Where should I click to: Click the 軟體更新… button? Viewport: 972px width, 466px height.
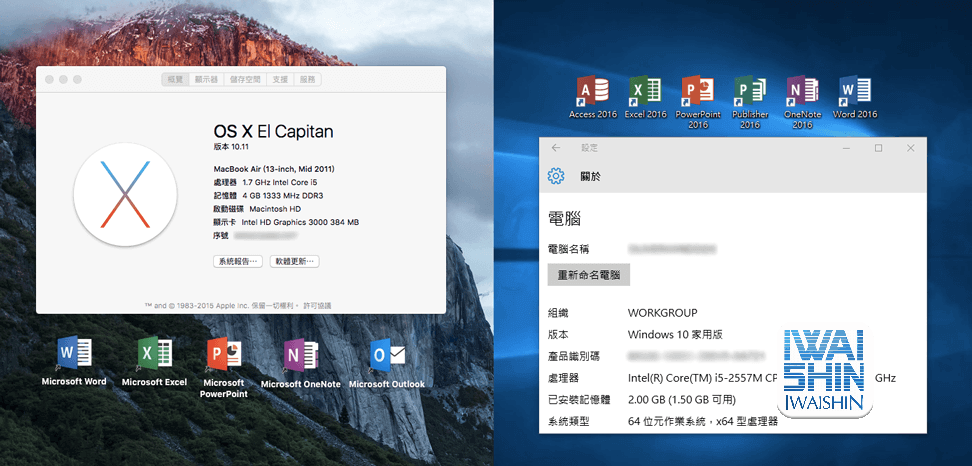[x=294, y=262]
